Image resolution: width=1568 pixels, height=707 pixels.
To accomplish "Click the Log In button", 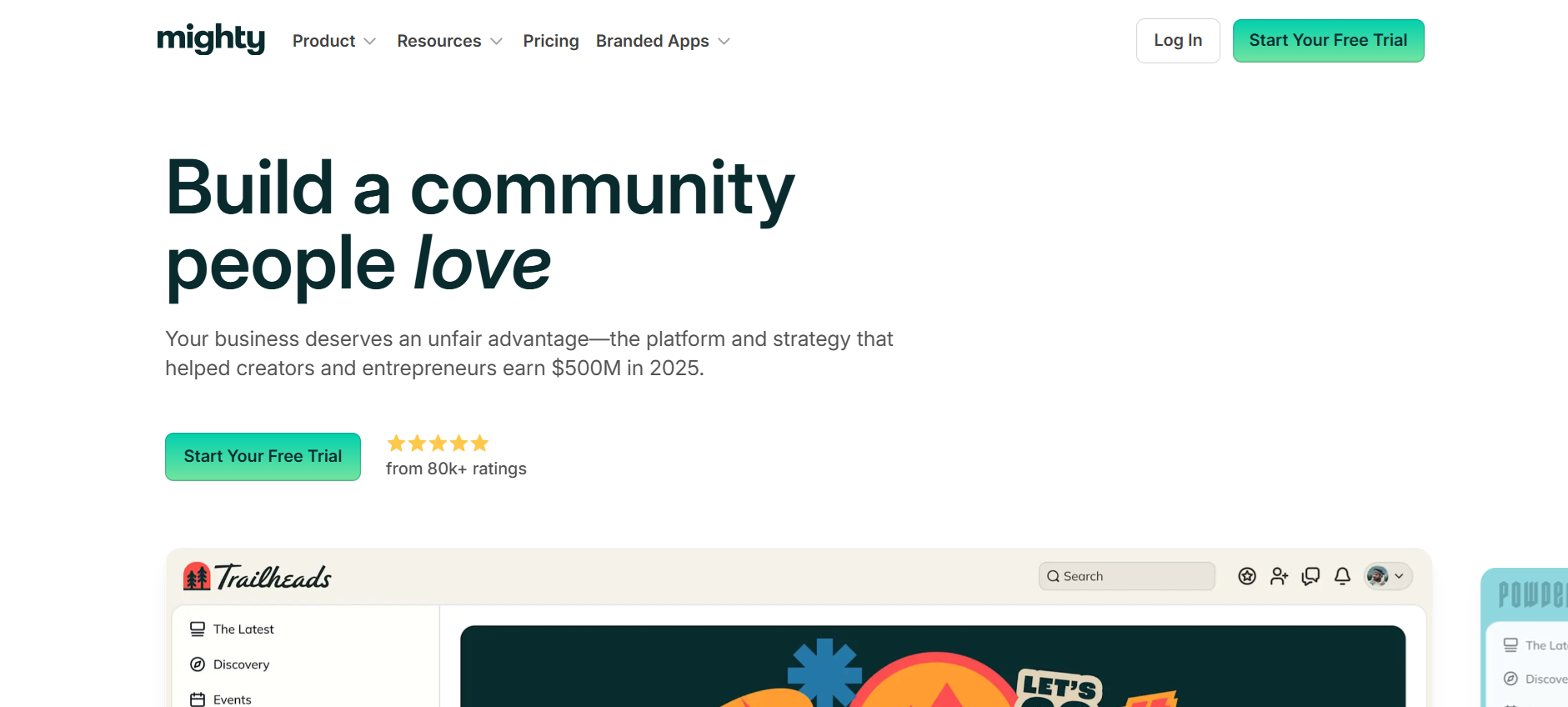I will 1178,41.
